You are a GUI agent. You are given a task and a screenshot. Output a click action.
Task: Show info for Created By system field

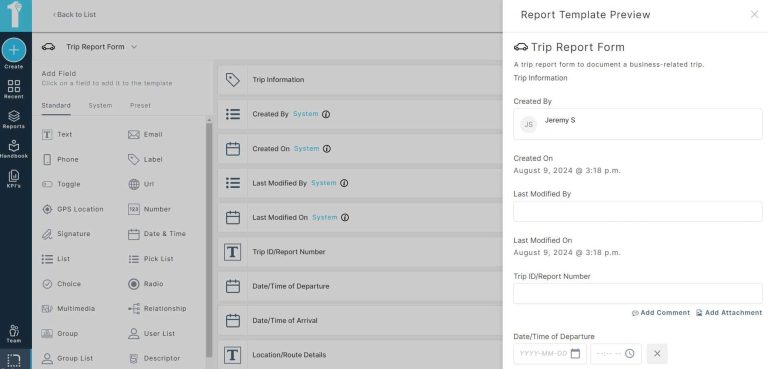pos(326,114)
